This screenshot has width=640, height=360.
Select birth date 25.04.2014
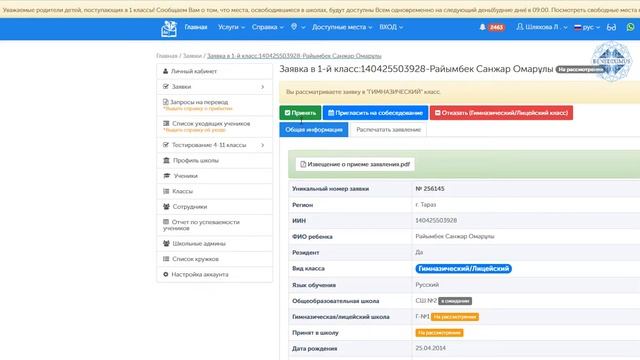(x=431, y=348)
